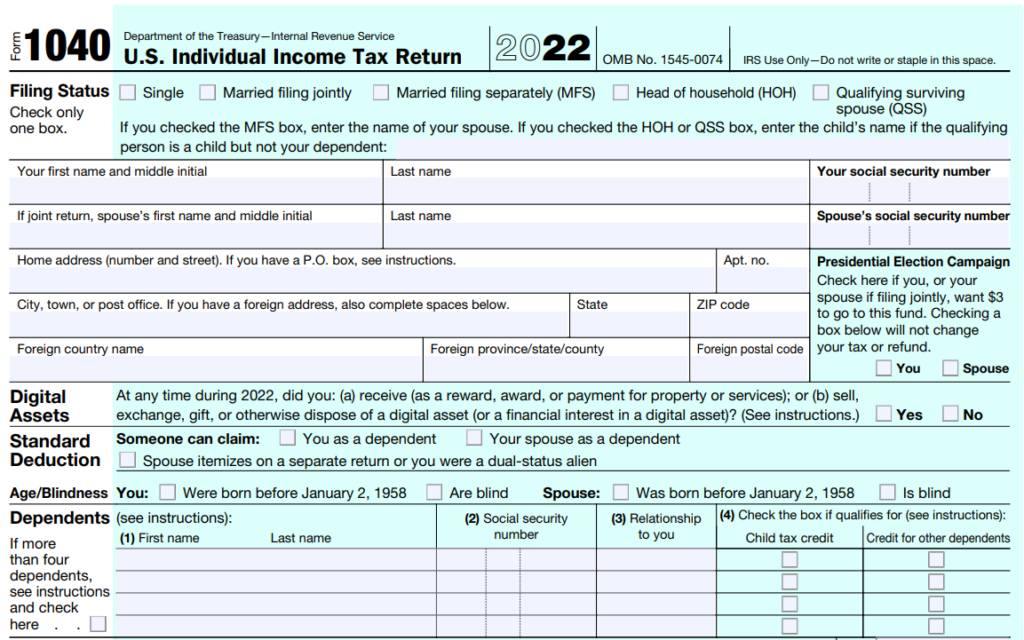The image size is (1024, 640).
Task: Click your Last name field
Action: pos(596,191)
